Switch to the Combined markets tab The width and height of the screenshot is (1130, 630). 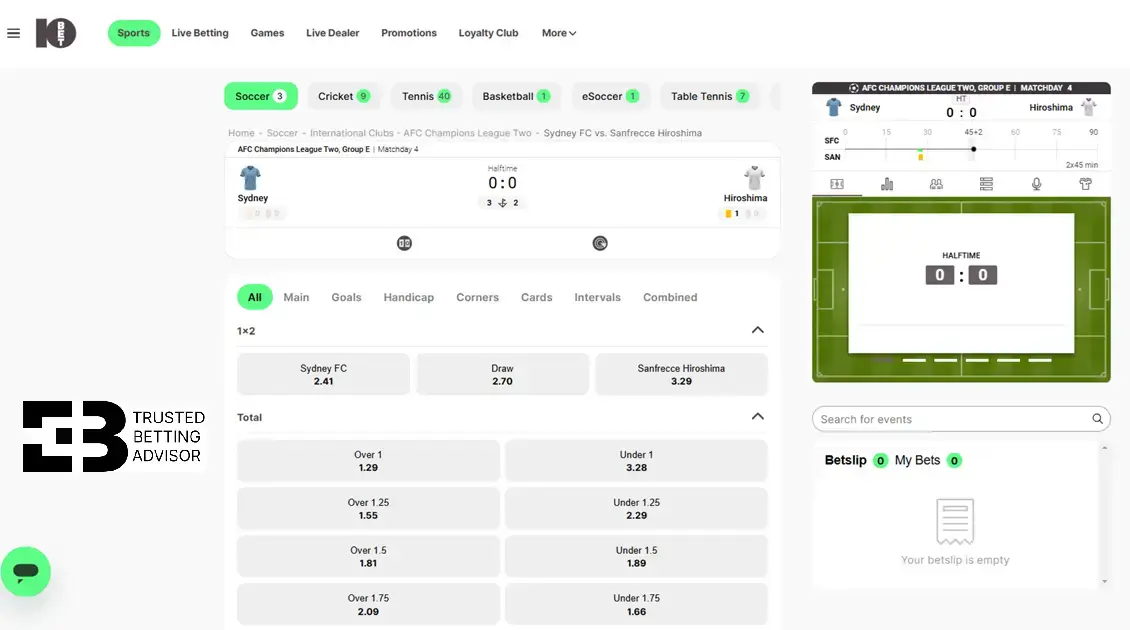tap(670, 297)
